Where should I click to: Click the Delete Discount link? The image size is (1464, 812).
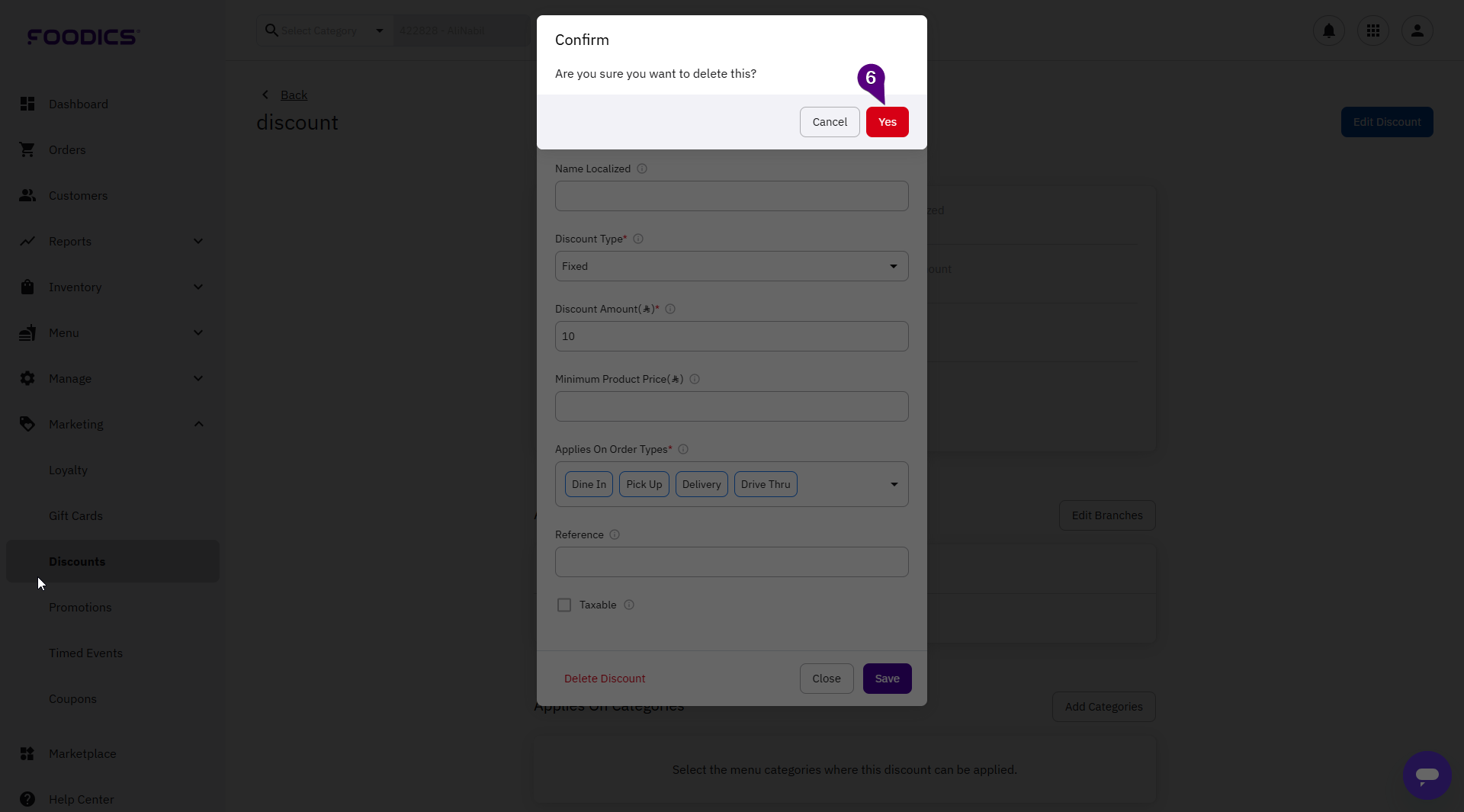[x=605, y=679]
